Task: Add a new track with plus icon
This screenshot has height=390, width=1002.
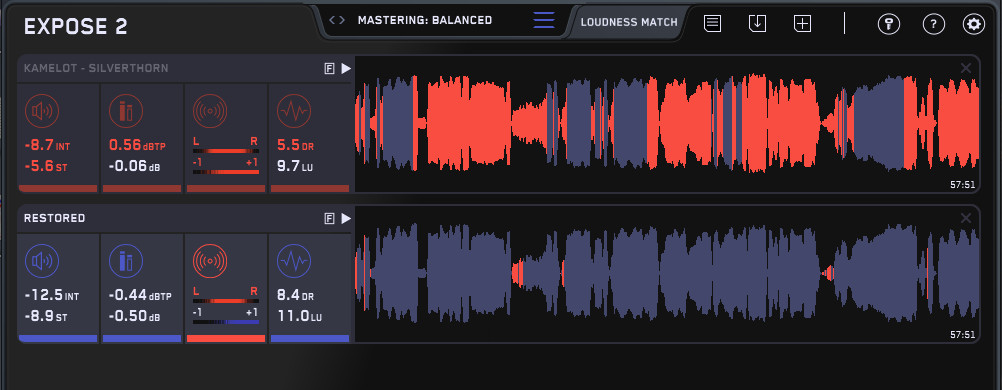Action: pos(802,24)
